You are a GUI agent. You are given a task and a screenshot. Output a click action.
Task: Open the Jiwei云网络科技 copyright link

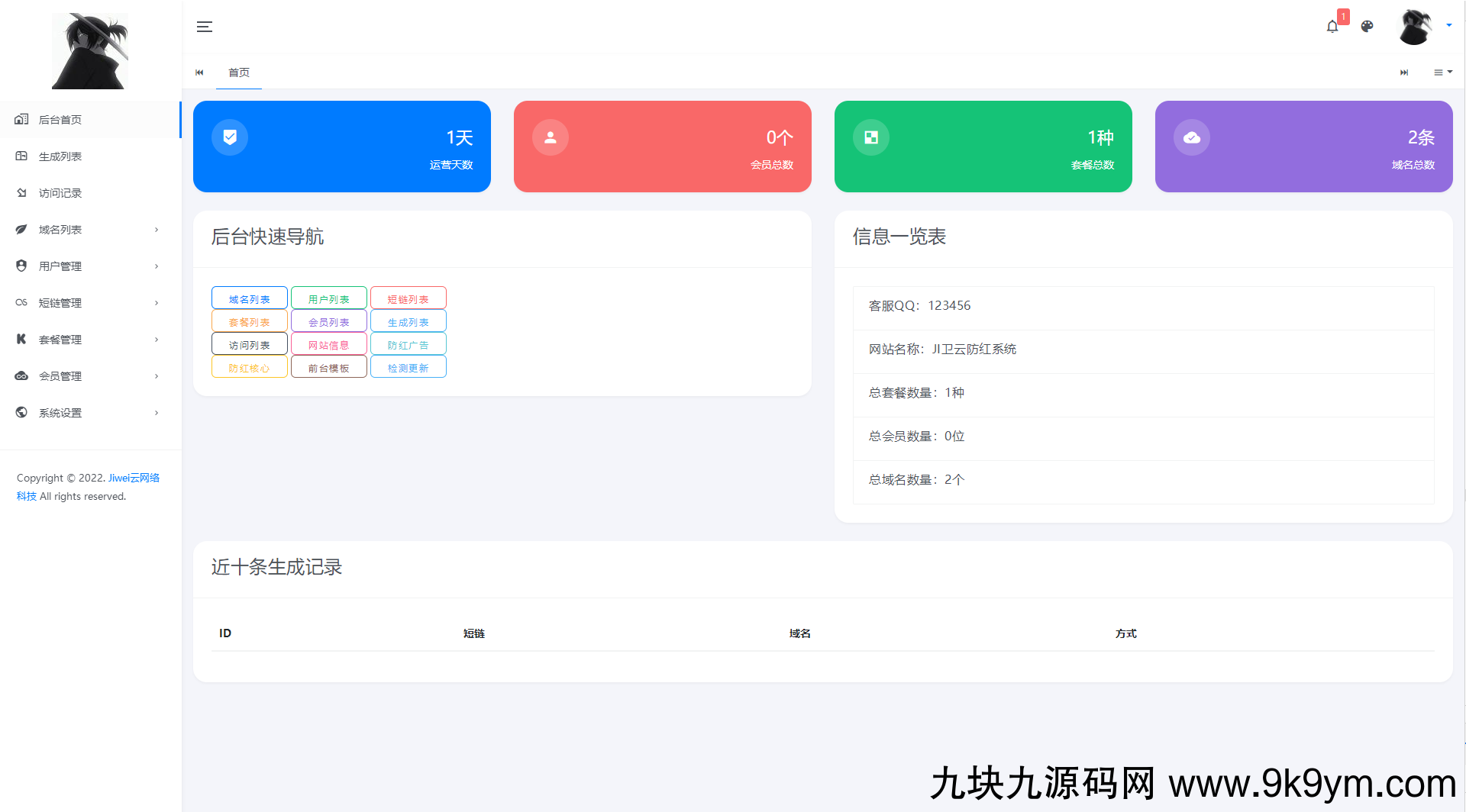pos(134,478)
